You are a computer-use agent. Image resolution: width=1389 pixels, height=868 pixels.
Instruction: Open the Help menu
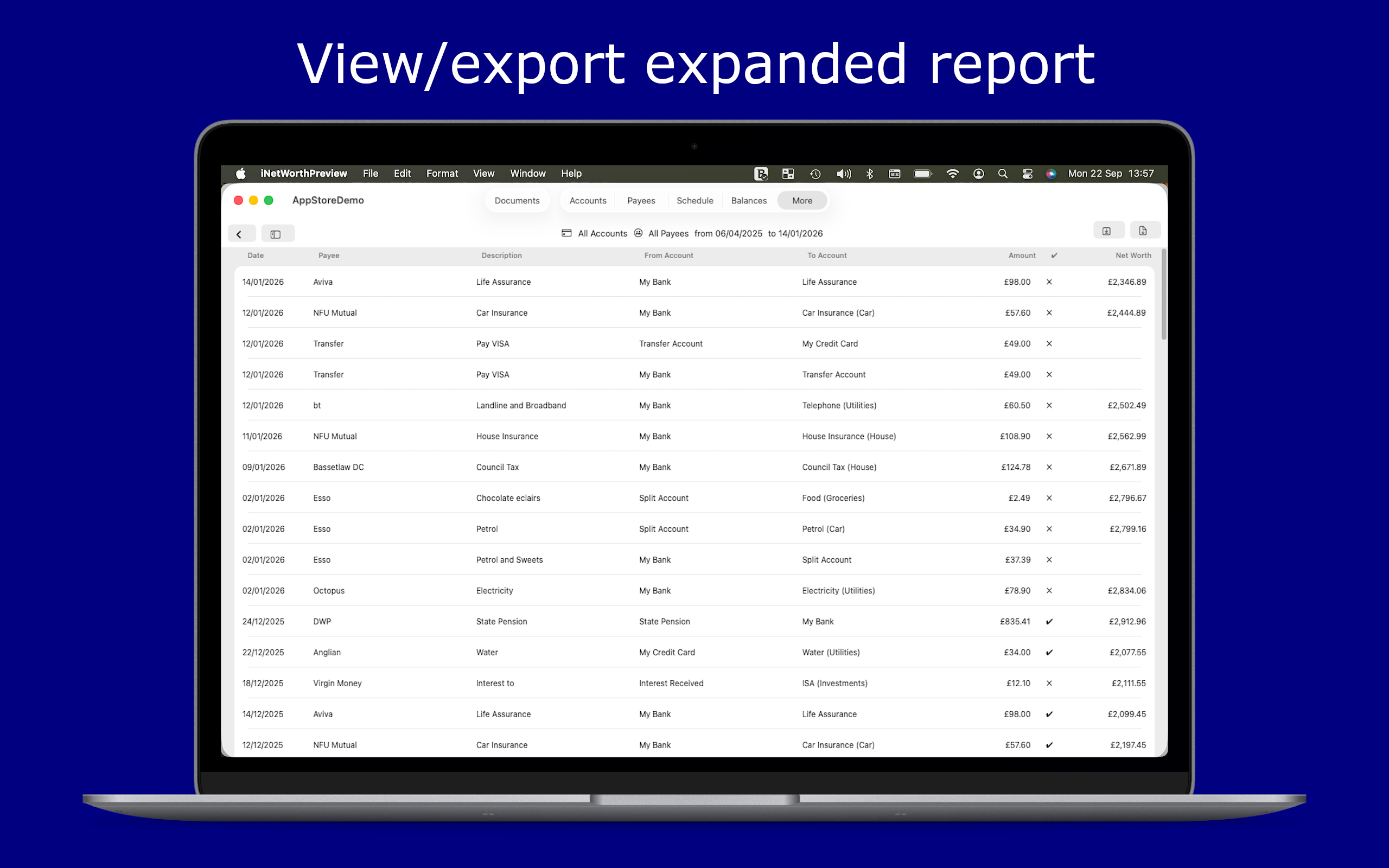pos(571,174)
